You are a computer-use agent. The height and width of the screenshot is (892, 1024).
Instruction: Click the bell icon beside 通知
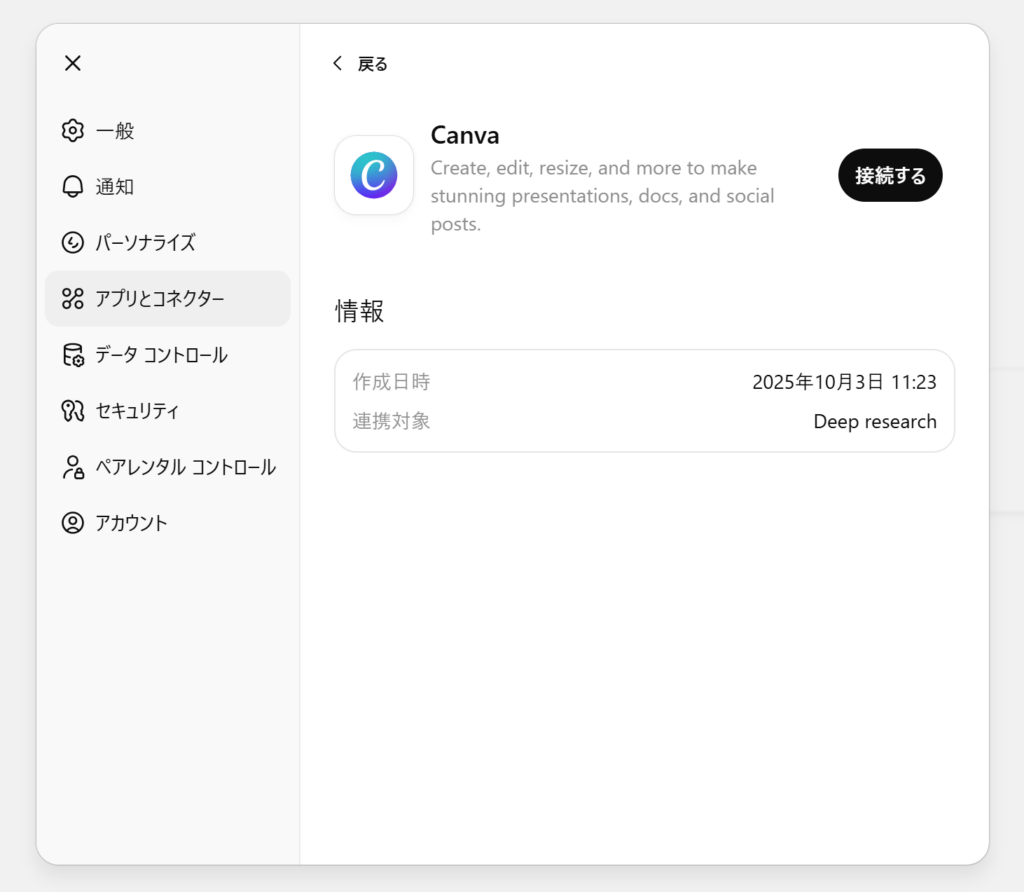coord(72,187)
